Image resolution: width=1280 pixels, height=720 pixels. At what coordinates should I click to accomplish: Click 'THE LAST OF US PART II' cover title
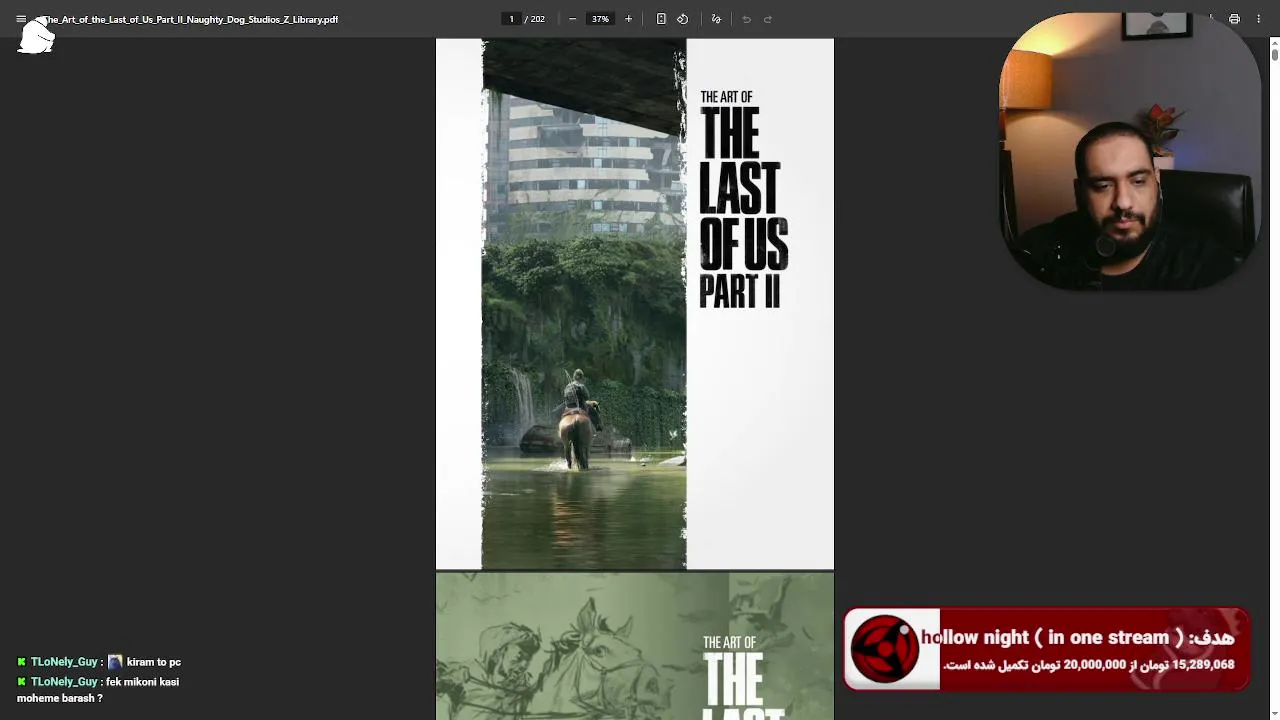pos(743,207)
